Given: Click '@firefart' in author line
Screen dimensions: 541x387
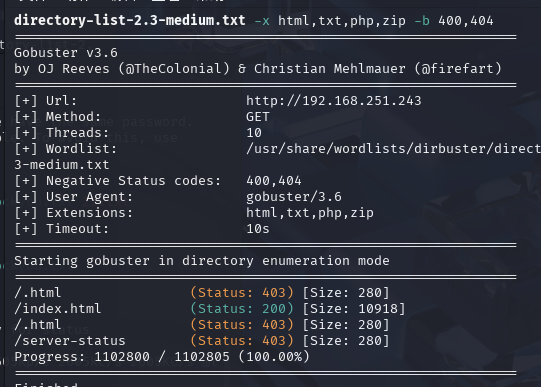Looking at the screenshot, I should [x=458, y=69].
